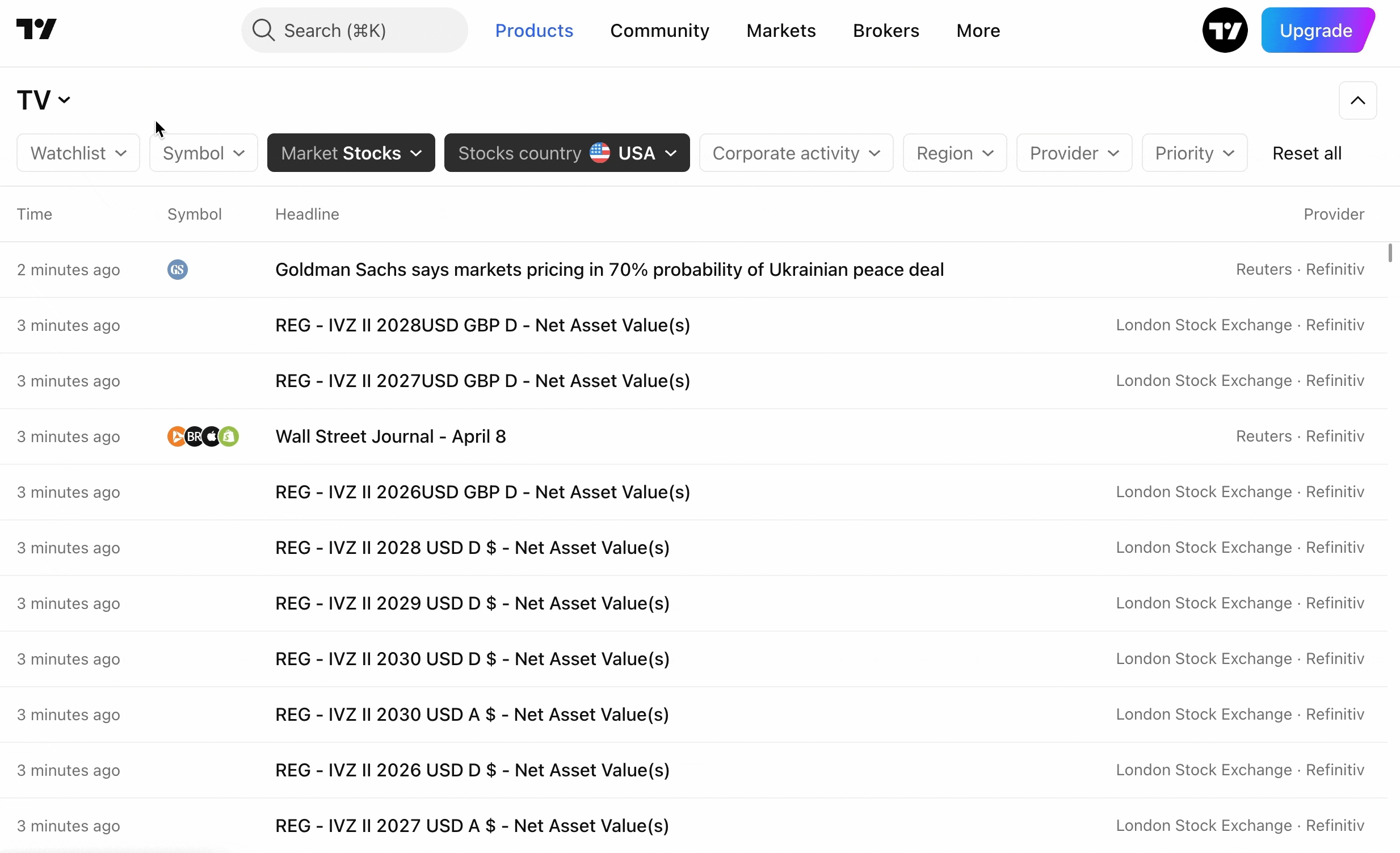Collapse the filter panel with the up chevron
This screenshot has height=853, width=1400.
click(x=1357, y=100)
